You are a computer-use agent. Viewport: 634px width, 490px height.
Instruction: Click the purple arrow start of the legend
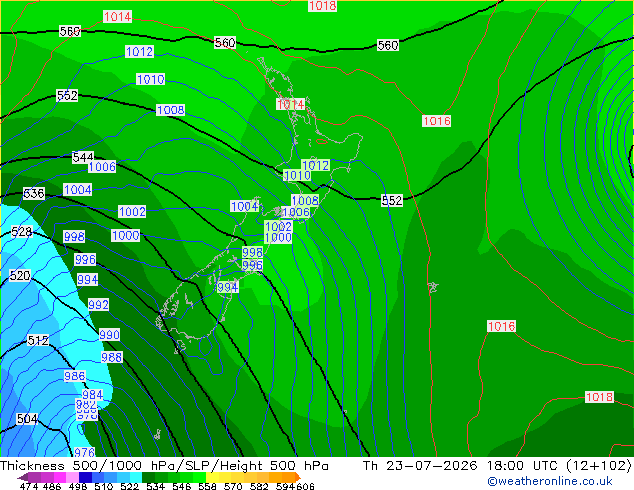(22, 477)
